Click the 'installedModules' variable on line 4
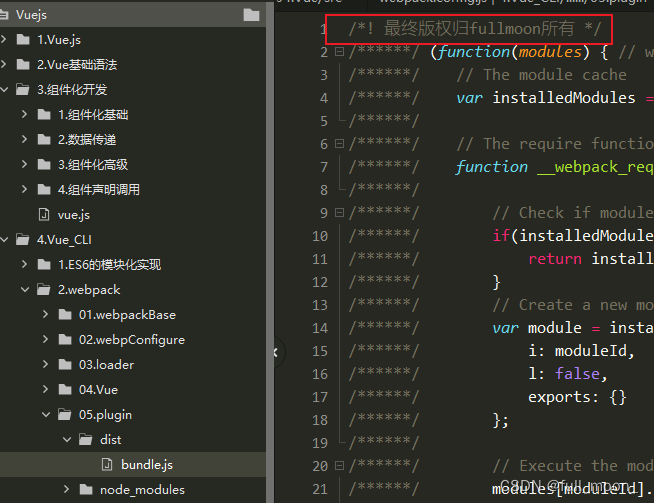Image resolution: width=654 pixels, height=503 pixels. [564, 98]
